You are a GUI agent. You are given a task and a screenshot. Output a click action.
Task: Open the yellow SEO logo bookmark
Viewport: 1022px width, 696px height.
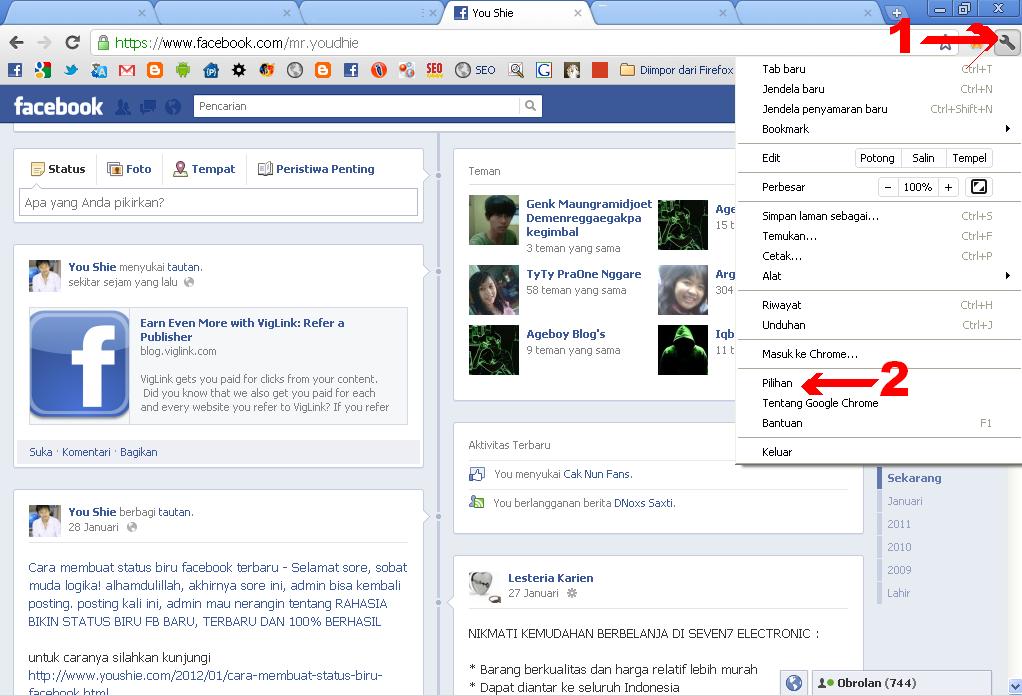pyautogui.click(x=434, y=70)
